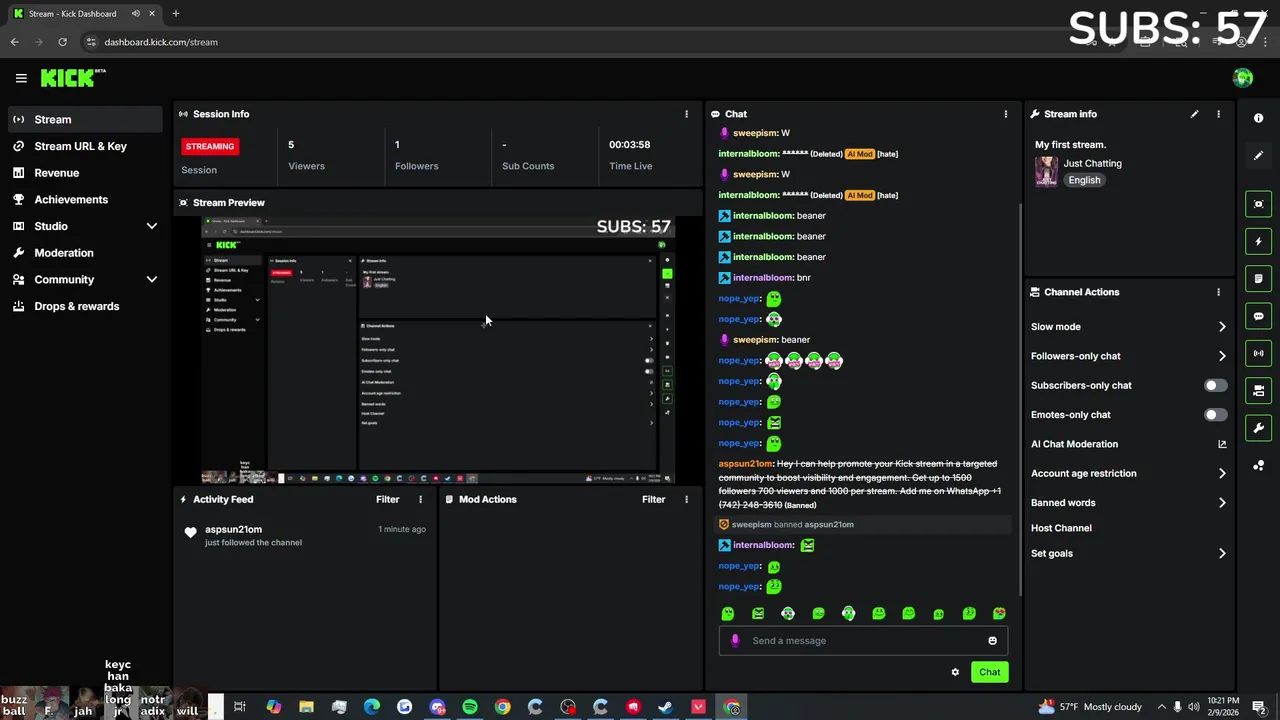1280x720 pixels.
Task: Click the chat panel scrollbar
Action: tap(1020, 400)
